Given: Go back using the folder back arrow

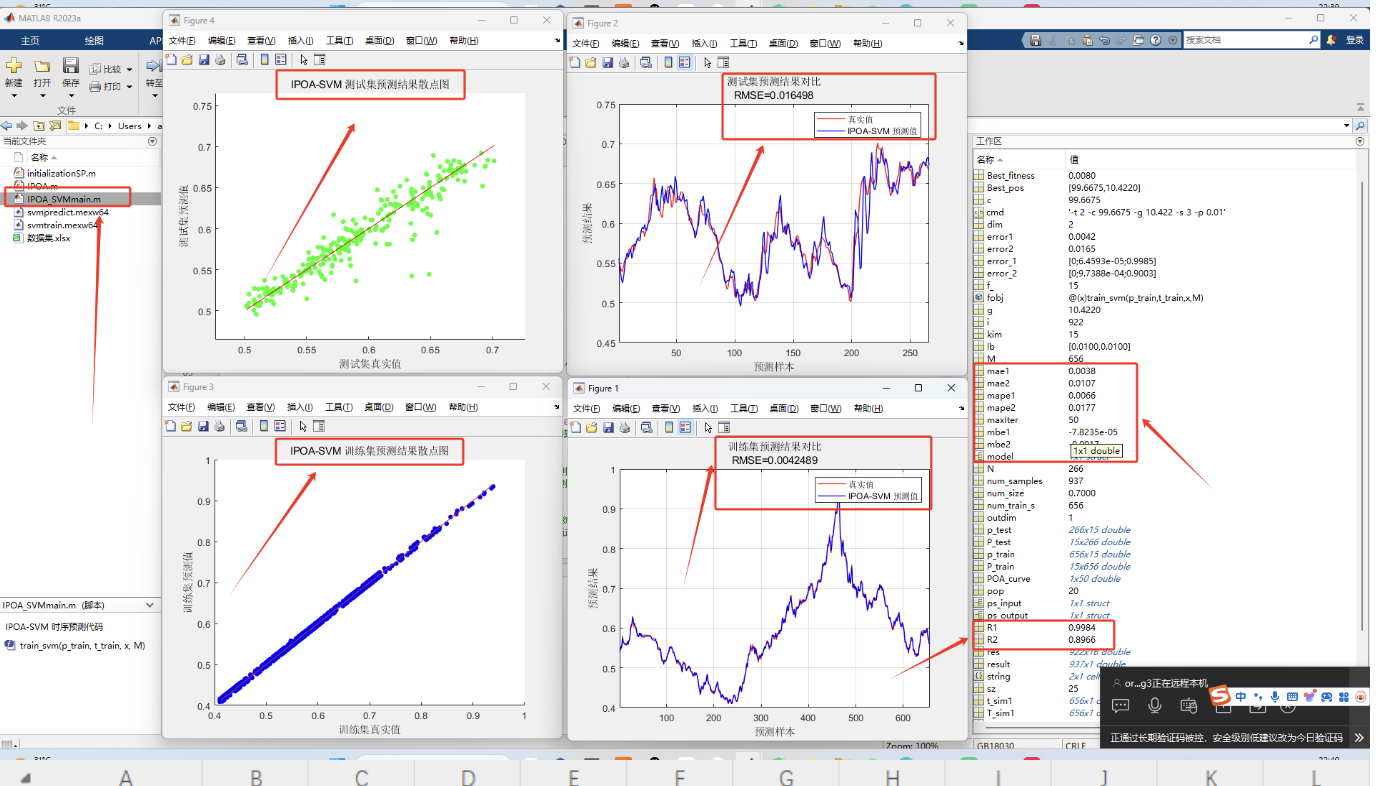Looking at the screenshot, I should 7,125.
